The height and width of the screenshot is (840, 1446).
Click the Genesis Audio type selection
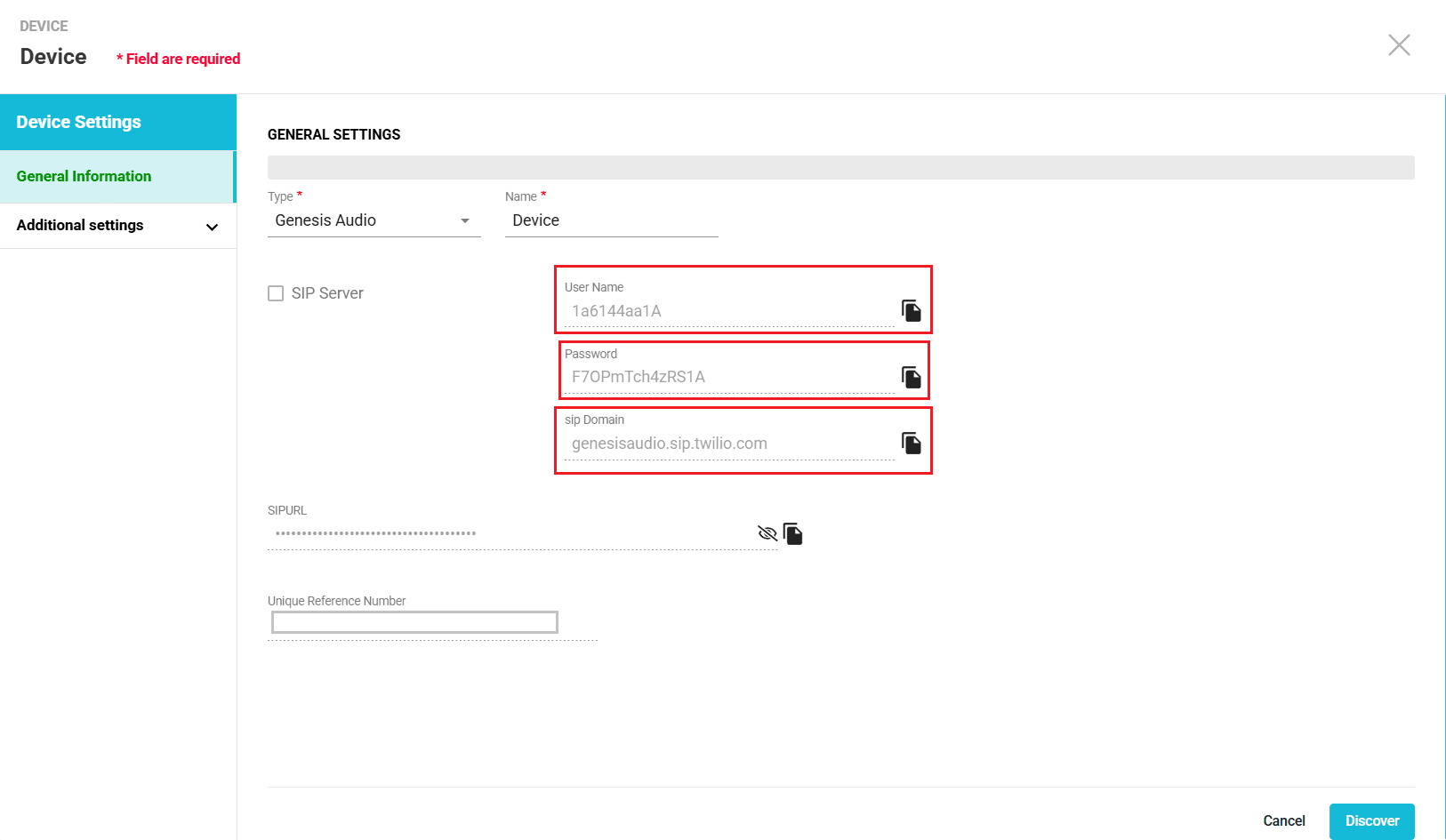tap(356, 220)
